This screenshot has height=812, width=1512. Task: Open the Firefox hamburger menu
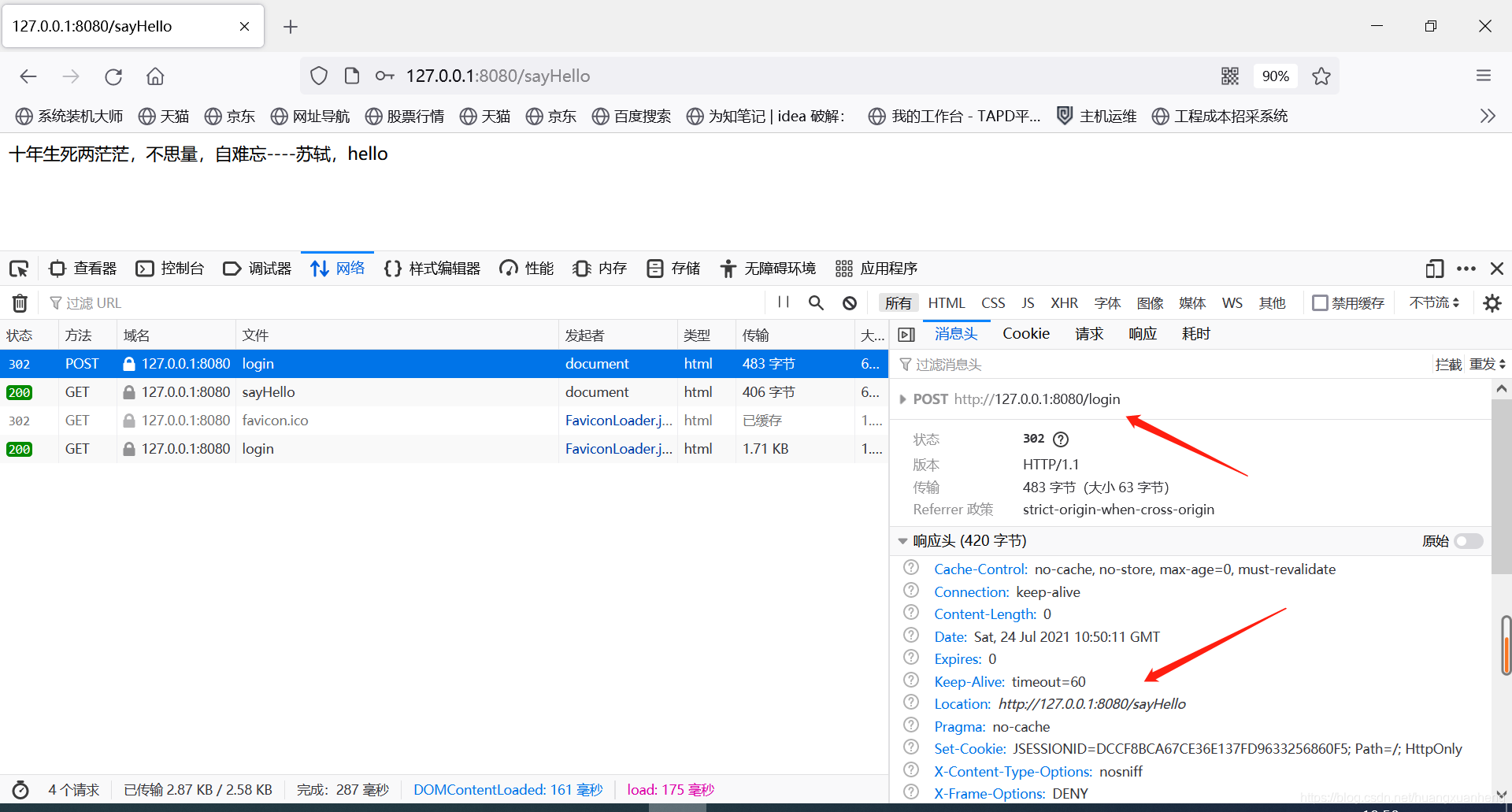(1484, 76)
